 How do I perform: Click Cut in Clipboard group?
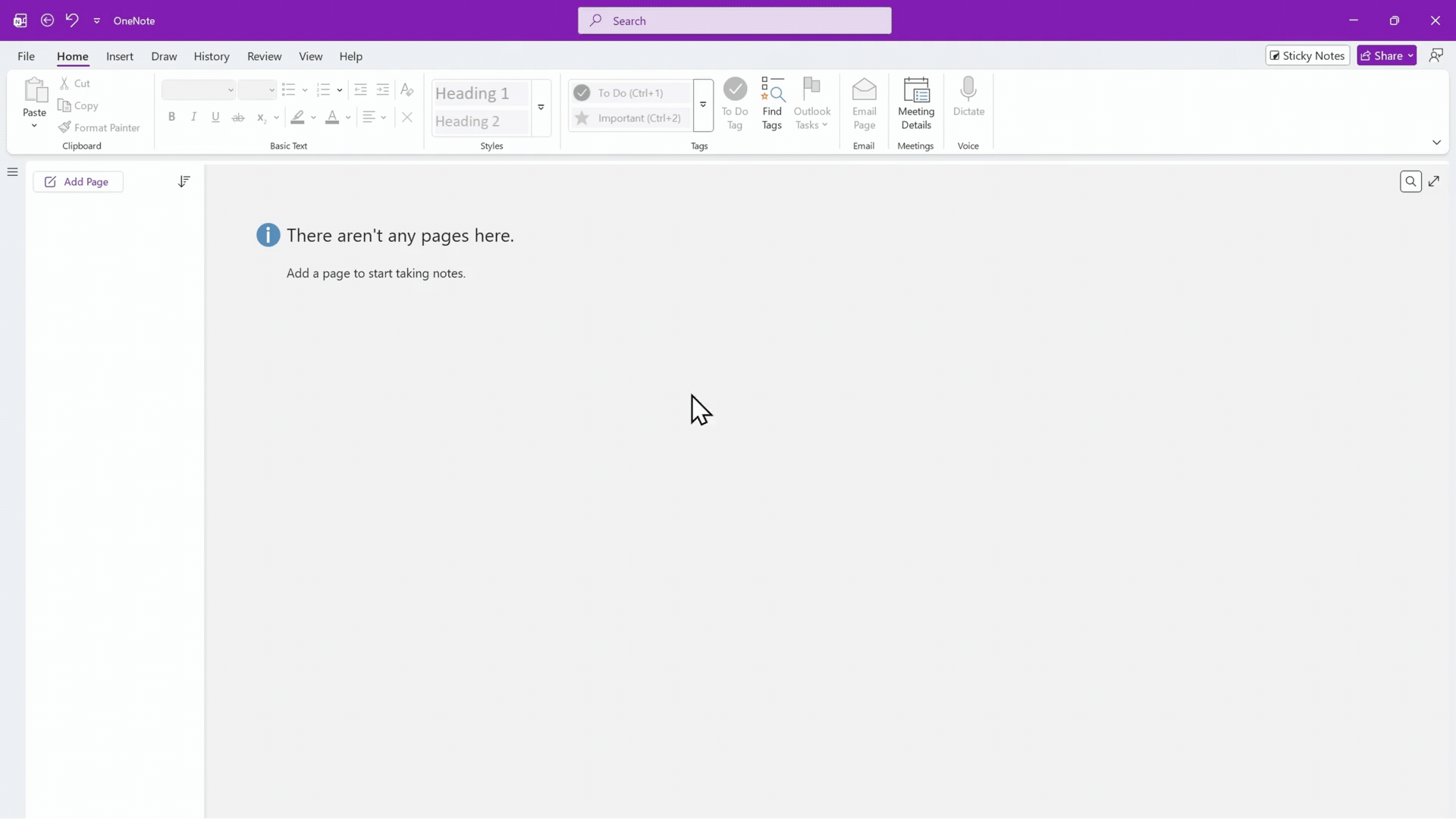point(75,83)
